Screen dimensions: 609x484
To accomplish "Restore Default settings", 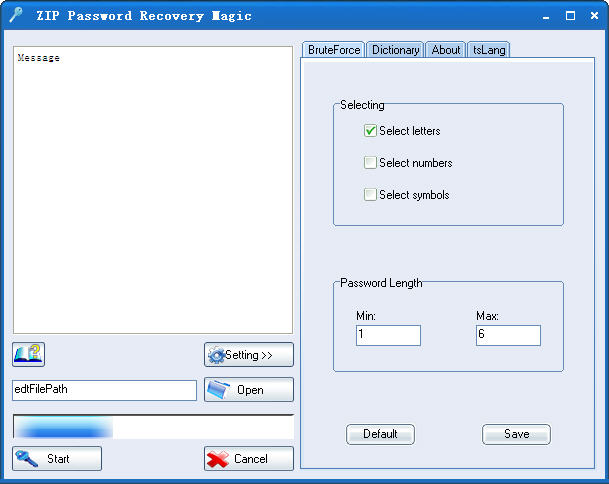I will click(380, 434).
